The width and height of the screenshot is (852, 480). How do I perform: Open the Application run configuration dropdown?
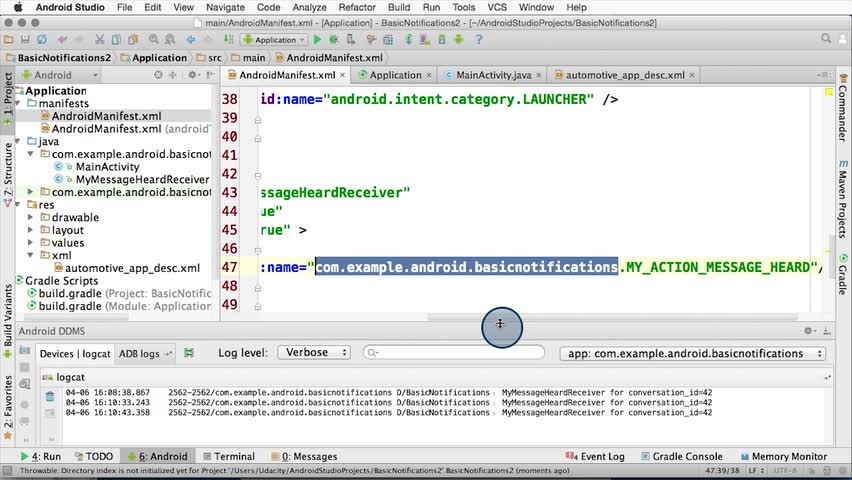coord(274,40)
